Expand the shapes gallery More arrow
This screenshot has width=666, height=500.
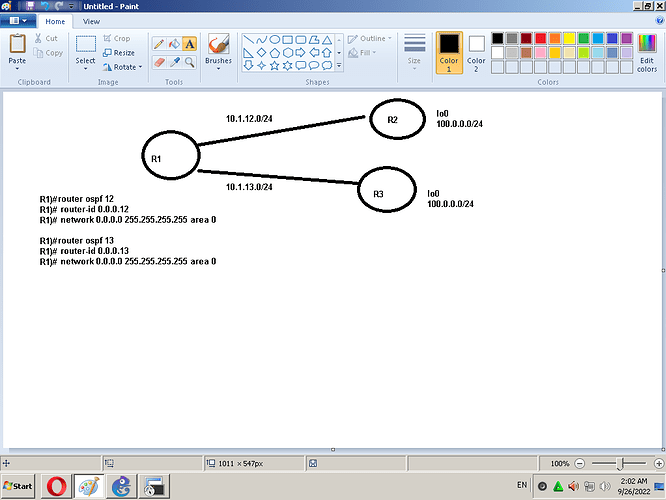tap(339, 65)
